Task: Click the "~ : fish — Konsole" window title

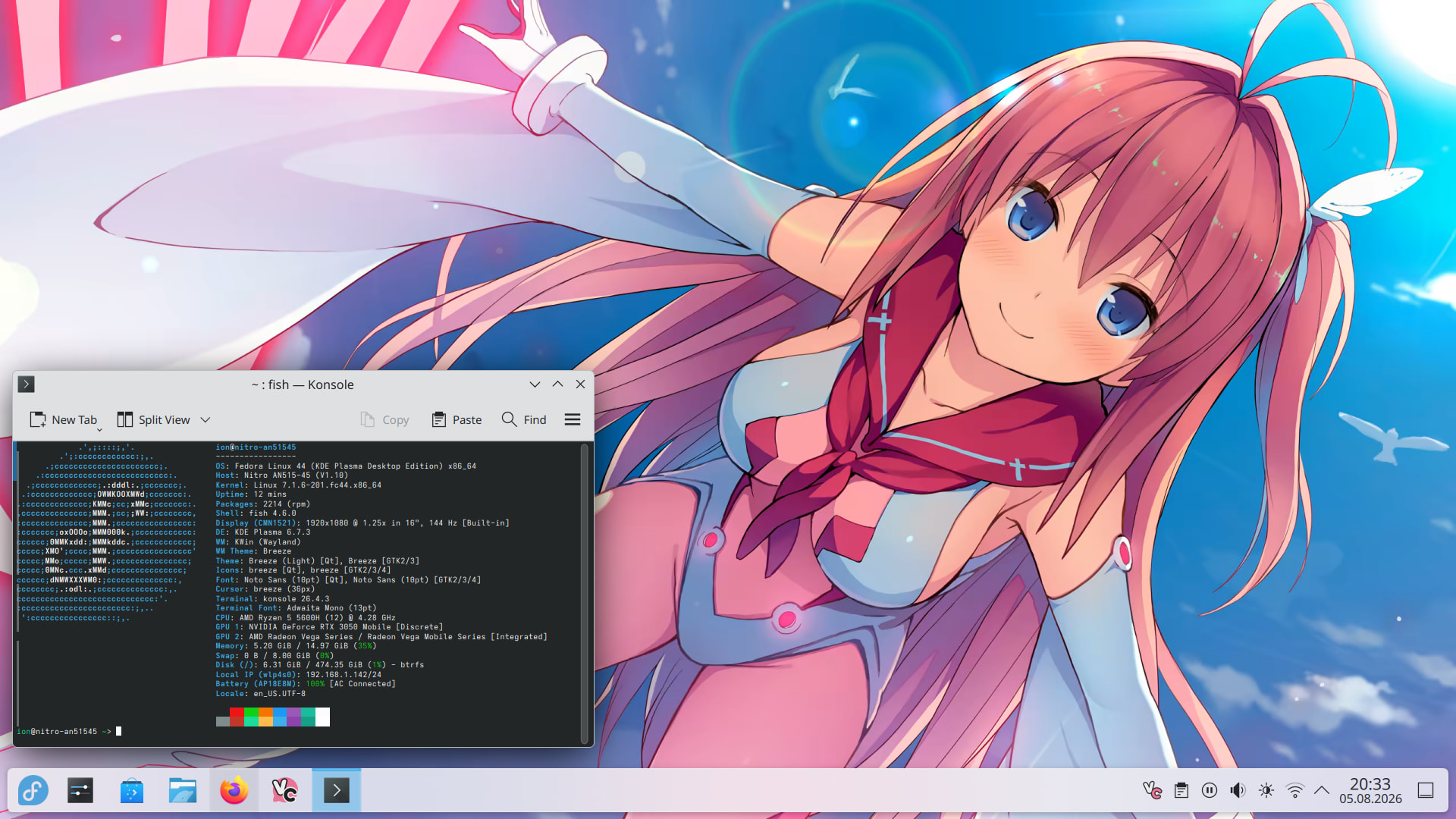Action: pyautogui.click(x=303, y=384)
